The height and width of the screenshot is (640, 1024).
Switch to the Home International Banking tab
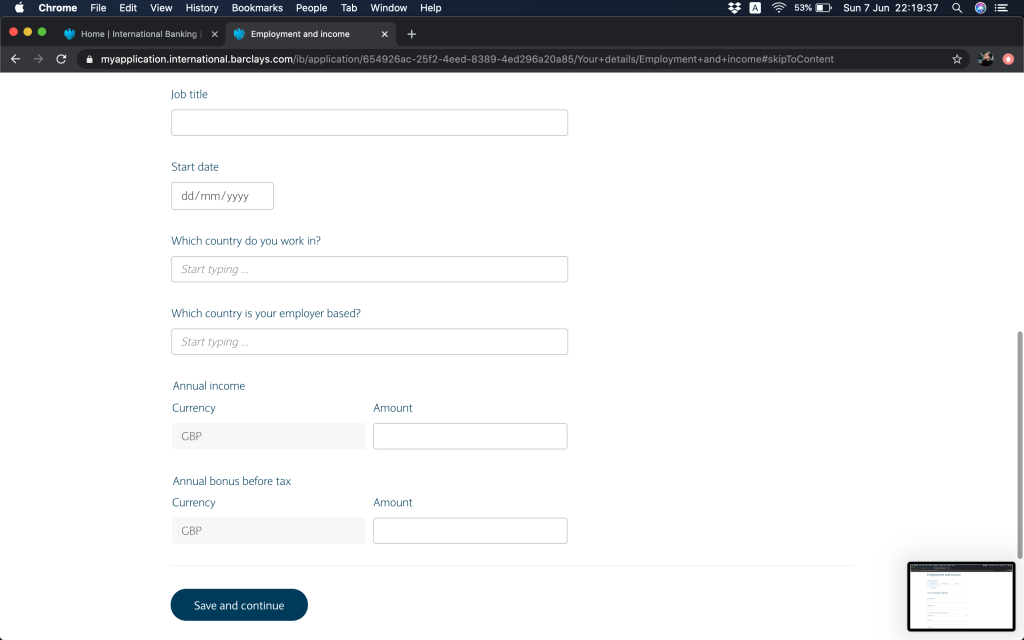tap(138, 34)
